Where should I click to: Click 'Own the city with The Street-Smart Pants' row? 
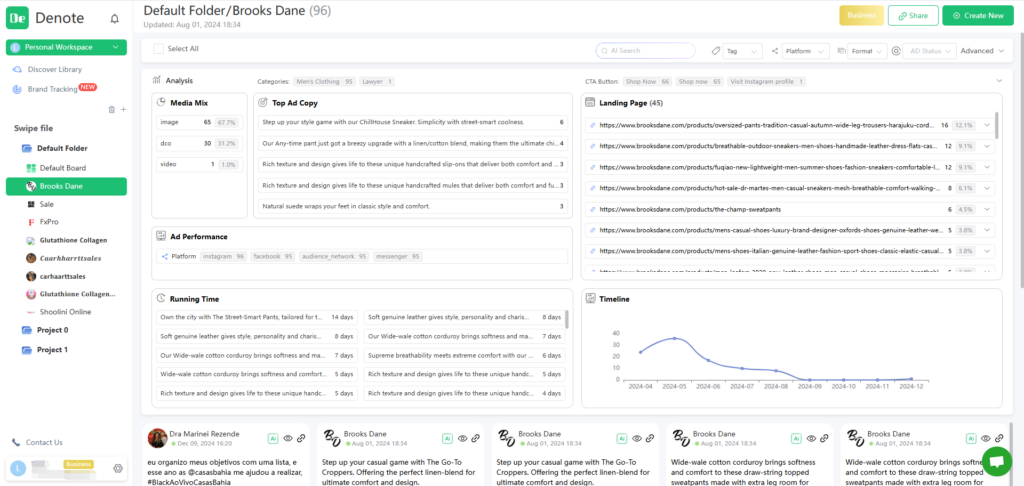pos(257,317)
